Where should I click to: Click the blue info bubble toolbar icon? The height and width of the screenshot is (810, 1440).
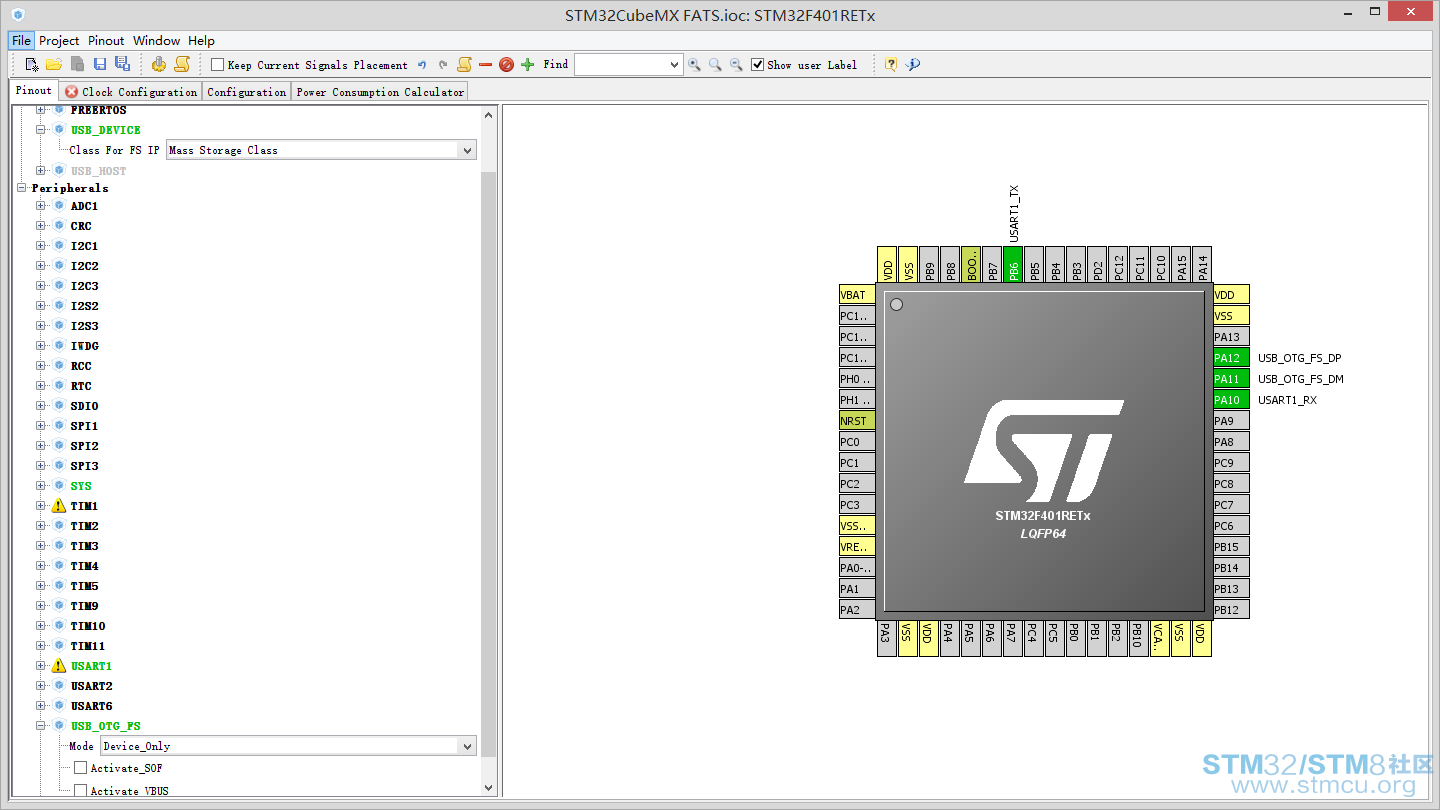(x=912, y=65)
